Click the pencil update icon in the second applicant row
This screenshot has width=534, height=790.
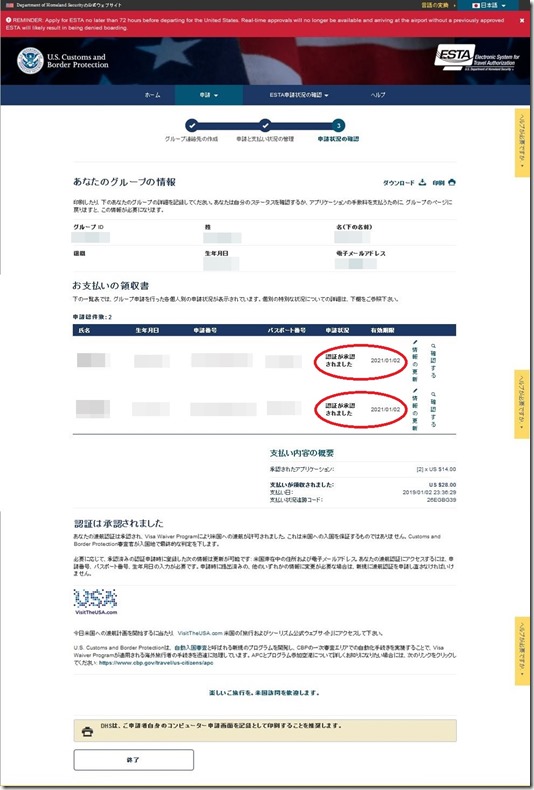(x=415, y=390)
